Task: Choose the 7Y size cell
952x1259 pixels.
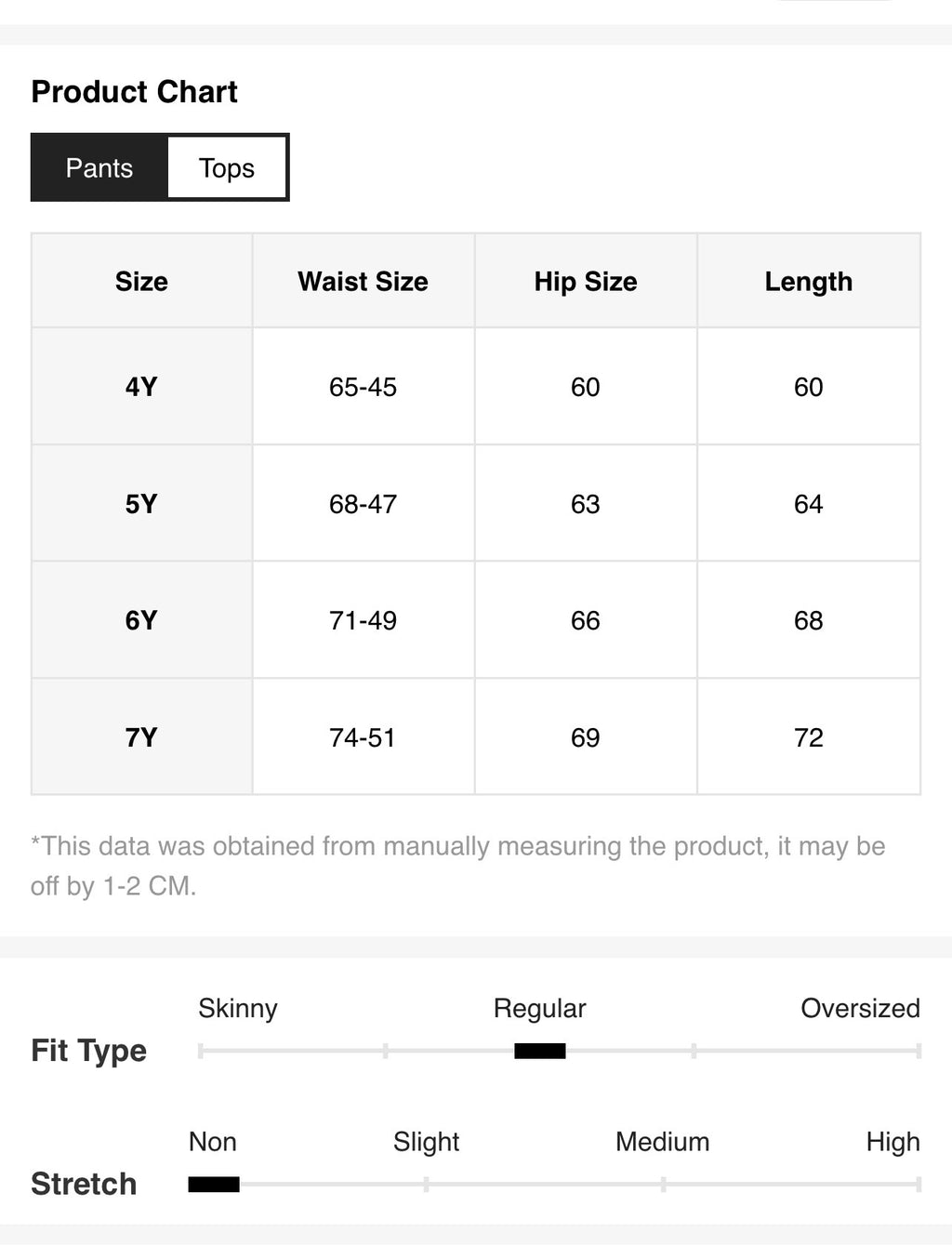Action: click(x=141, y=737)
